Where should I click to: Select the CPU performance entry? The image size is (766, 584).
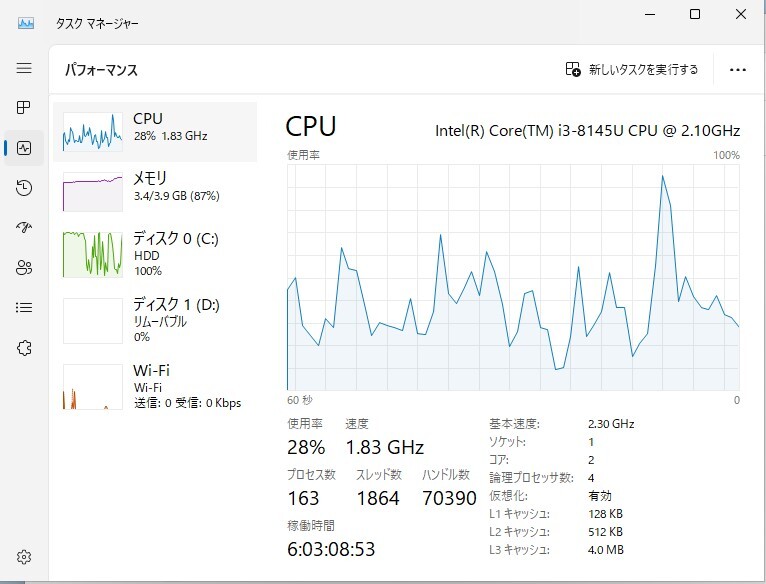click(x=155, y=131)
